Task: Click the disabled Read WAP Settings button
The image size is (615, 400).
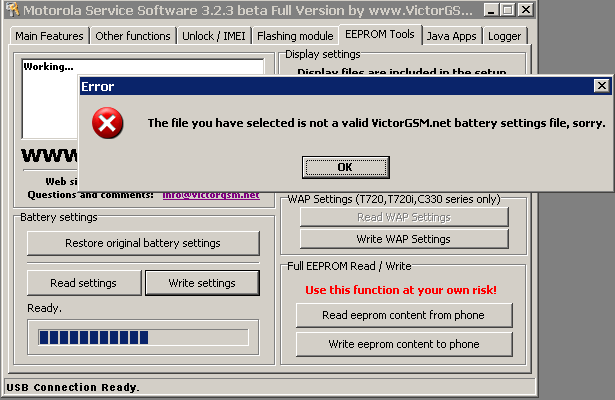Action: pyautogui.click(x=404, y=217)
